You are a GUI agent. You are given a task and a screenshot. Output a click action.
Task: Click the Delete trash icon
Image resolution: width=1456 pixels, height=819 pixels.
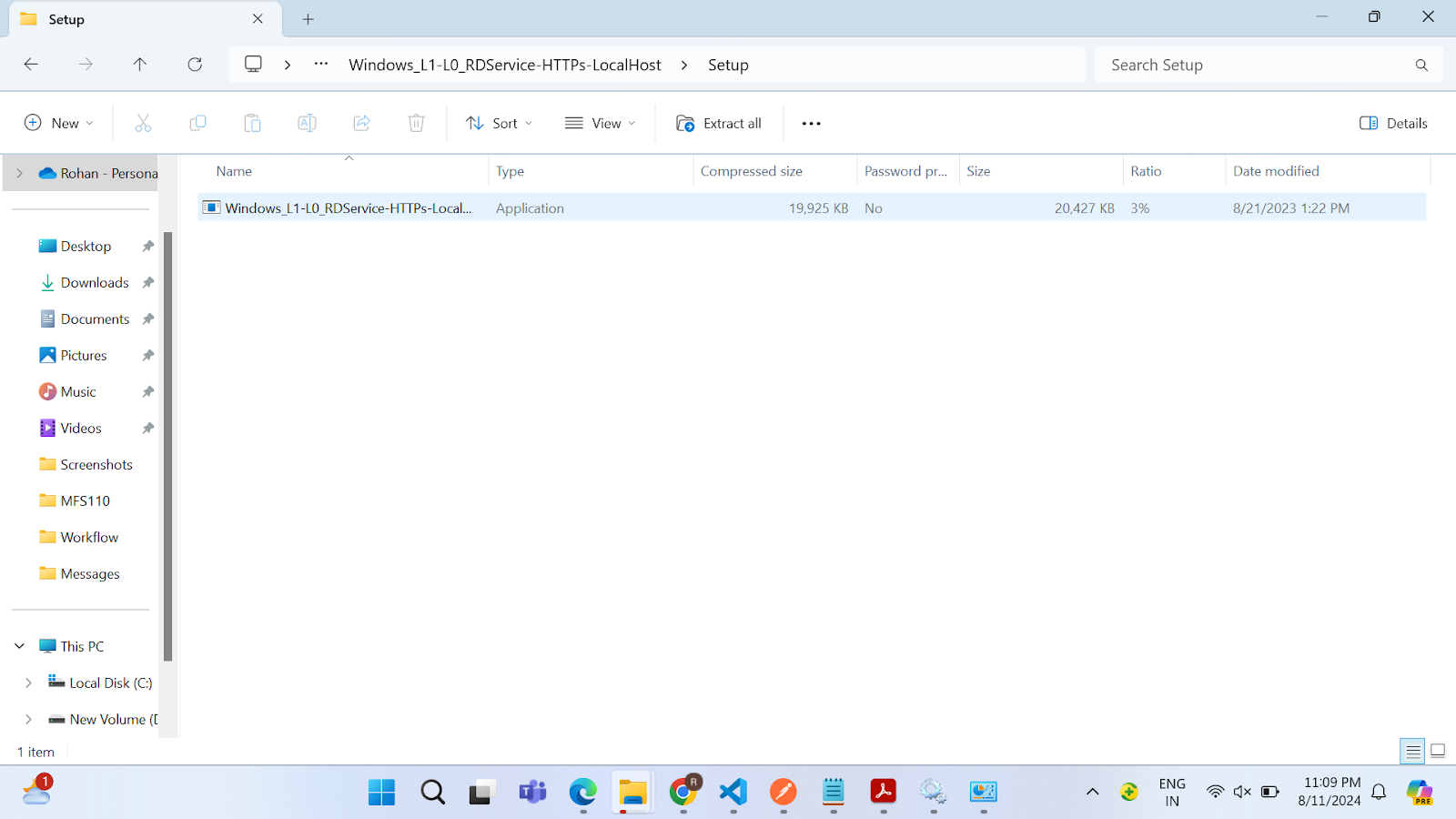(416, 123)
